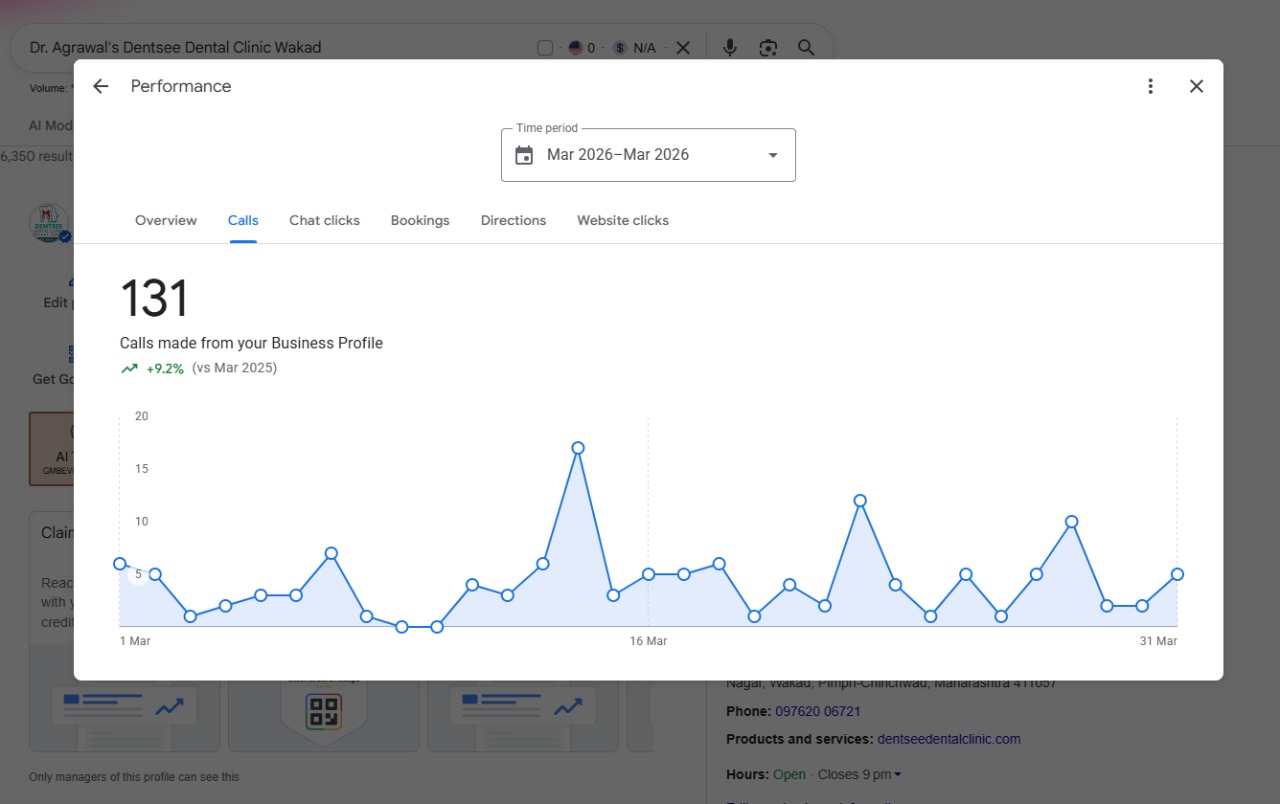Click the calendar icon in Time period

(524, 155)
